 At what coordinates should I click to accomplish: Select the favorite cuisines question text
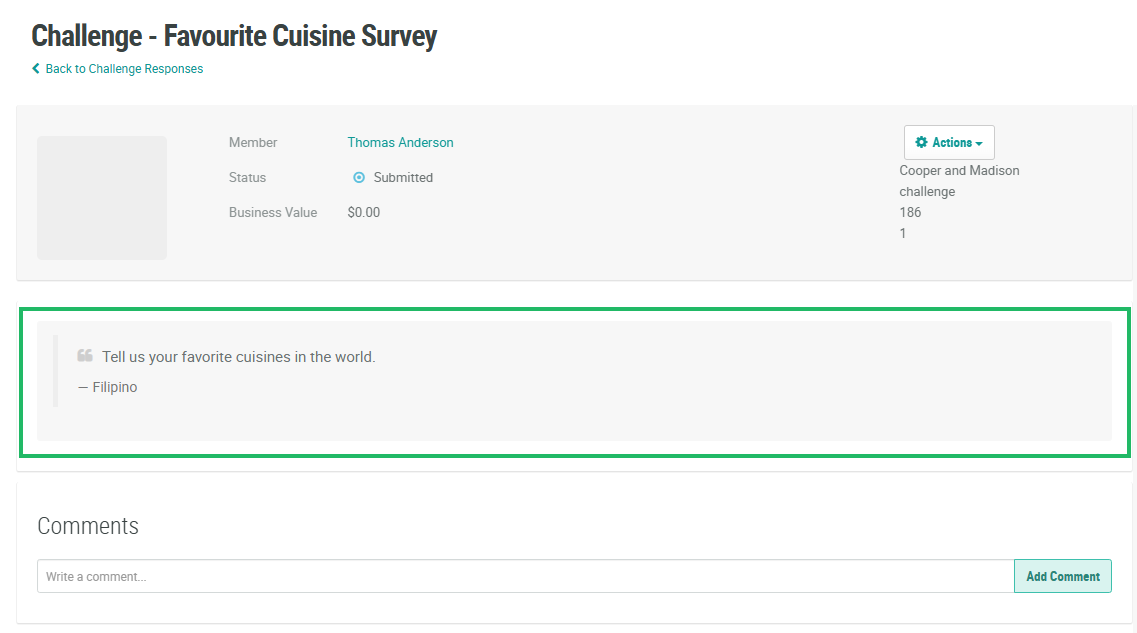(238, 357)
